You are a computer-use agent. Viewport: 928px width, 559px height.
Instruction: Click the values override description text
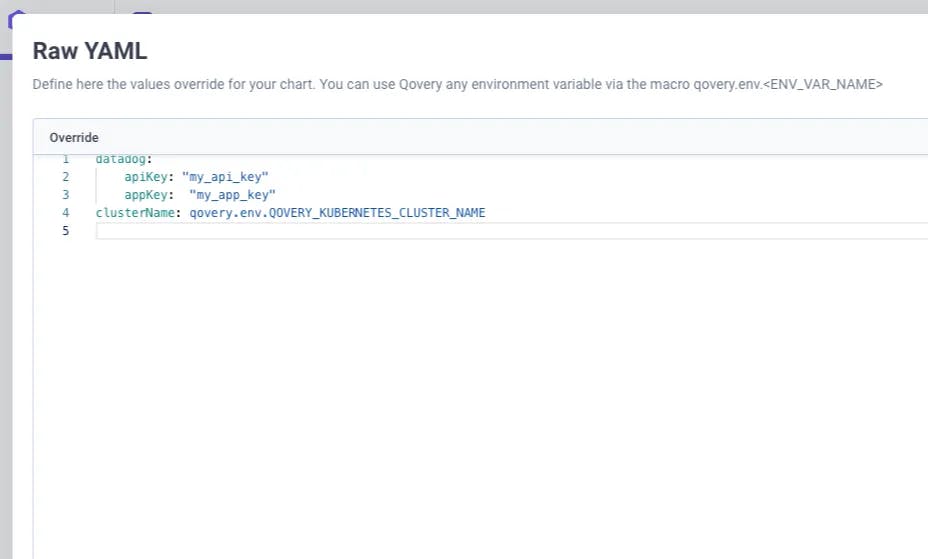(457, 84)
